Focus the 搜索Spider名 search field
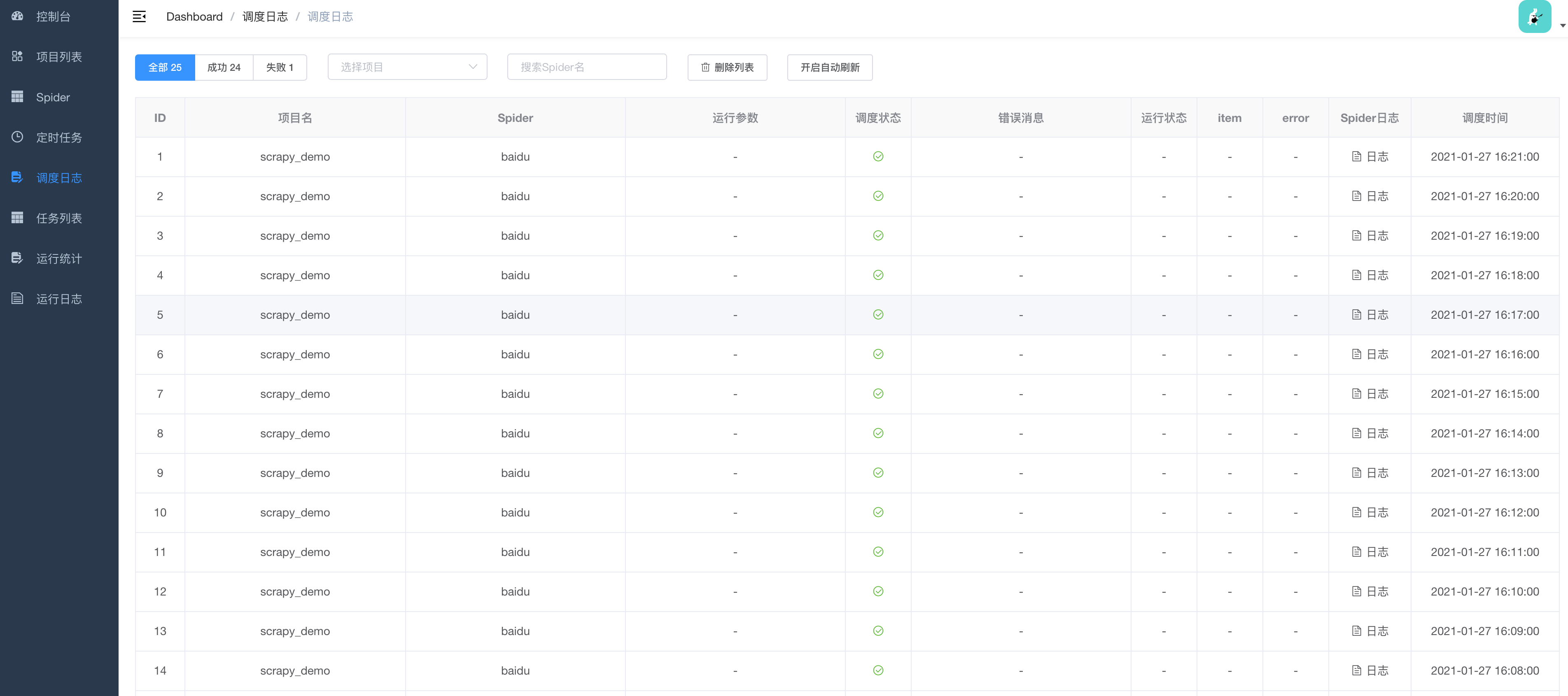This screenshot has height=696, width=1568. click(x=587, y=67)
